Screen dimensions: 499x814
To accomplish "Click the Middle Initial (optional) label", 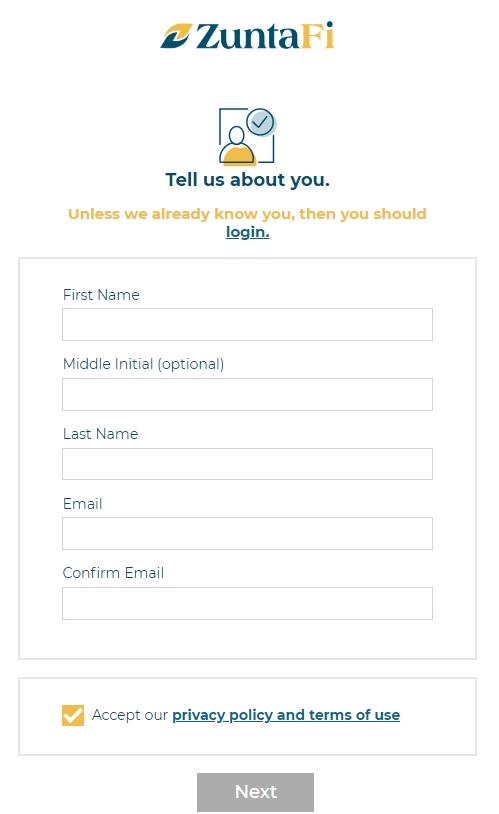I will pos(143,364).
